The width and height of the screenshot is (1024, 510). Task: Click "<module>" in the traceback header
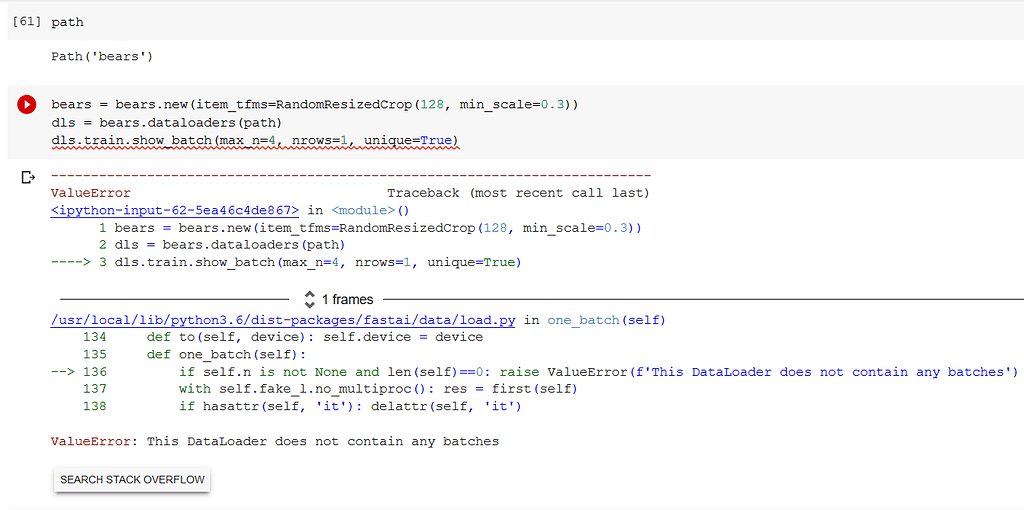(364, 210)
